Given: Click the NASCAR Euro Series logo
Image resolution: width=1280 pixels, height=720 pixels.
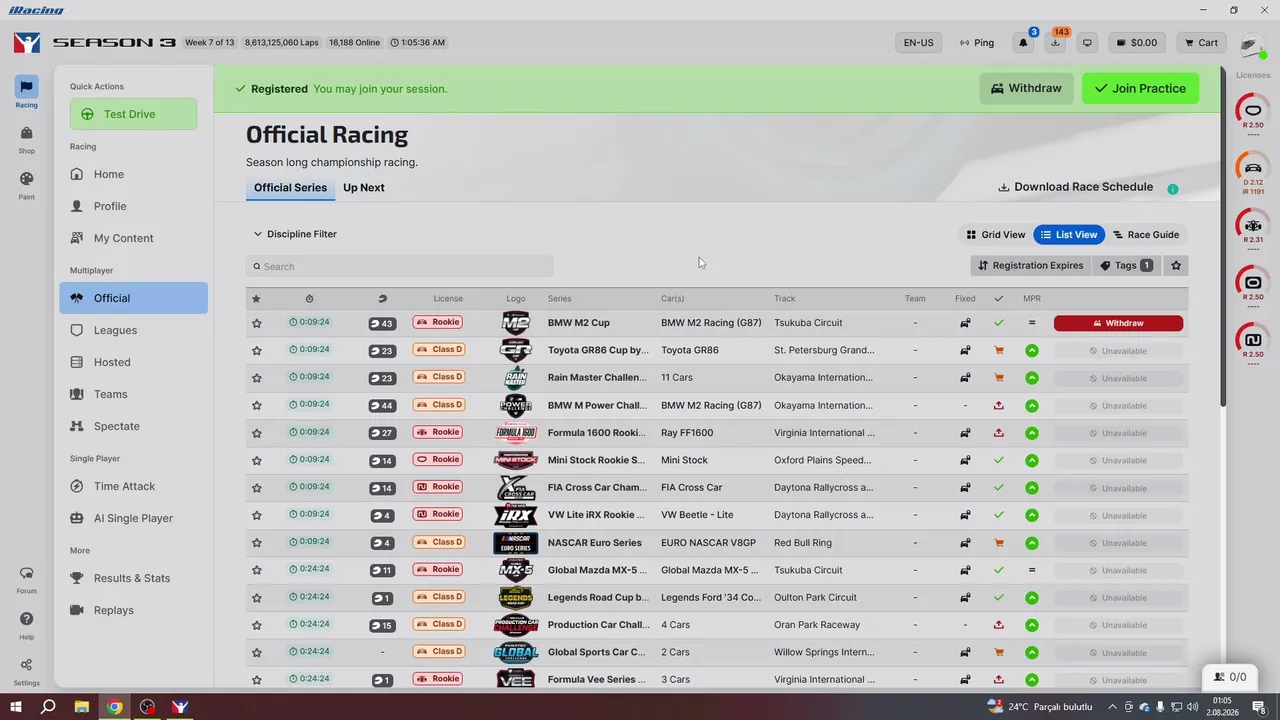Looking at the screenshot, I should [x=515, y=543].
